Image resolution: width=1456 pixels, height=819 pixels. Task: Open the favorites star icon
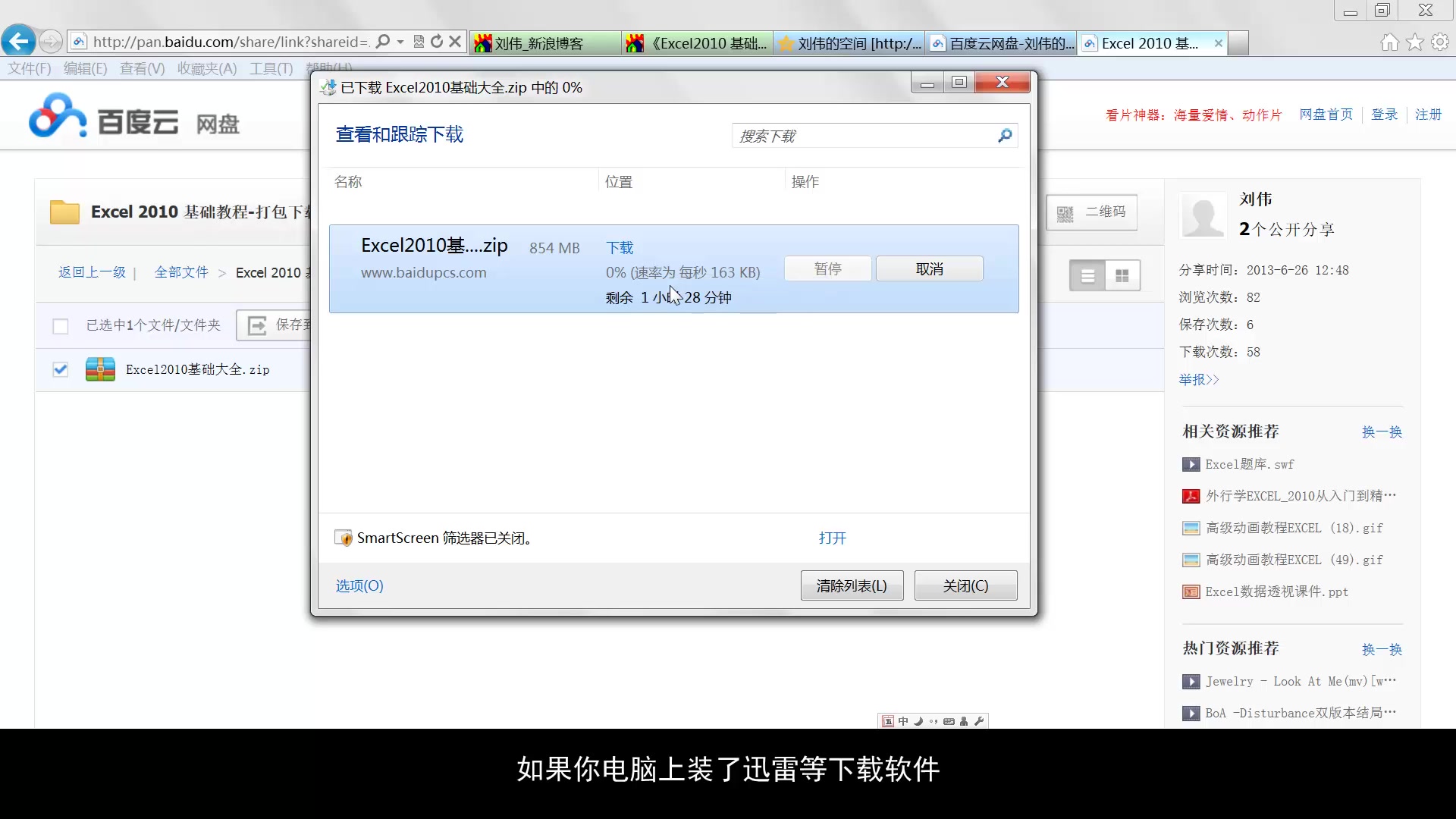pyautogui.click(x=1415, y=42)
